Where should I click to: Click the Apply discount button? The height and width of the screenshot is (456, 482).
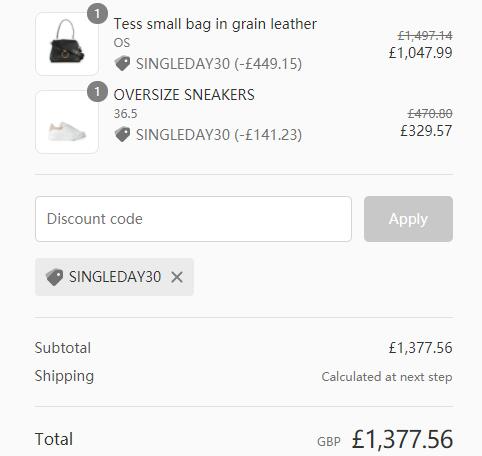408,219
